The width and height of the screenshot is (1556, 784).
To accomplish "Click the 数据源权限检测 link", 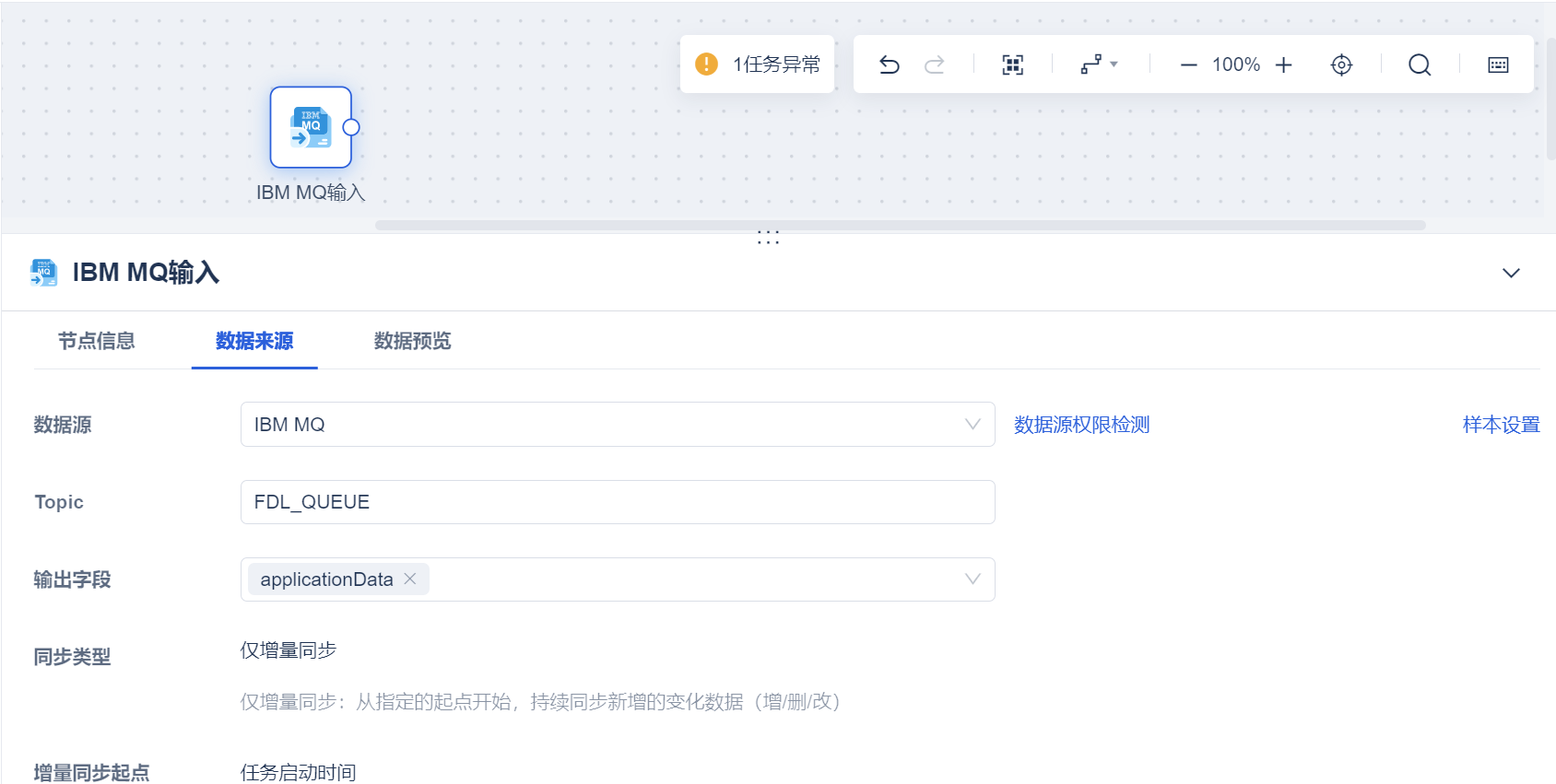I will coord(1082,425).
